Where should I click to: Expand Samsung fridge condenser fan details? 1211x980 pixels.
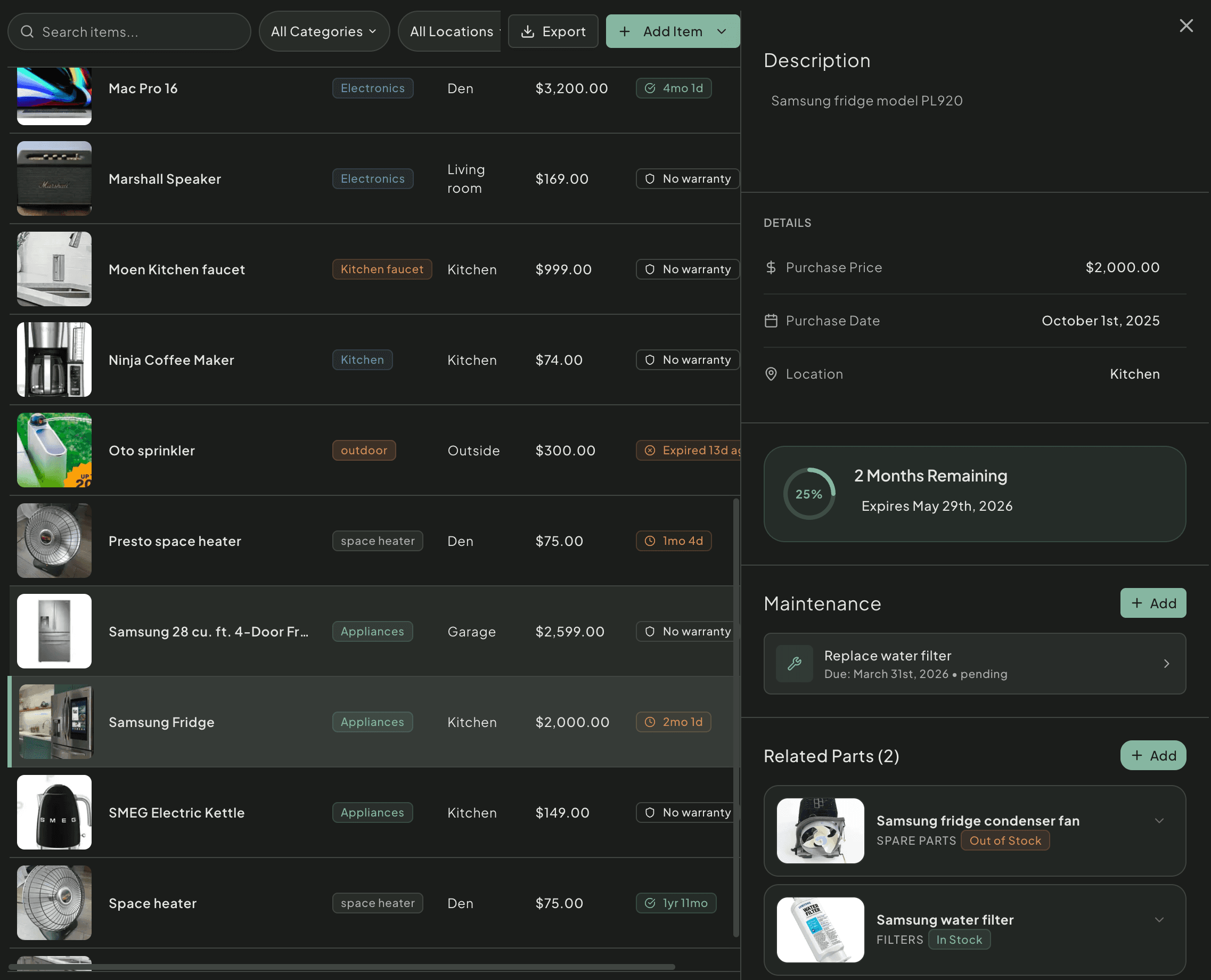[1160, 820]
